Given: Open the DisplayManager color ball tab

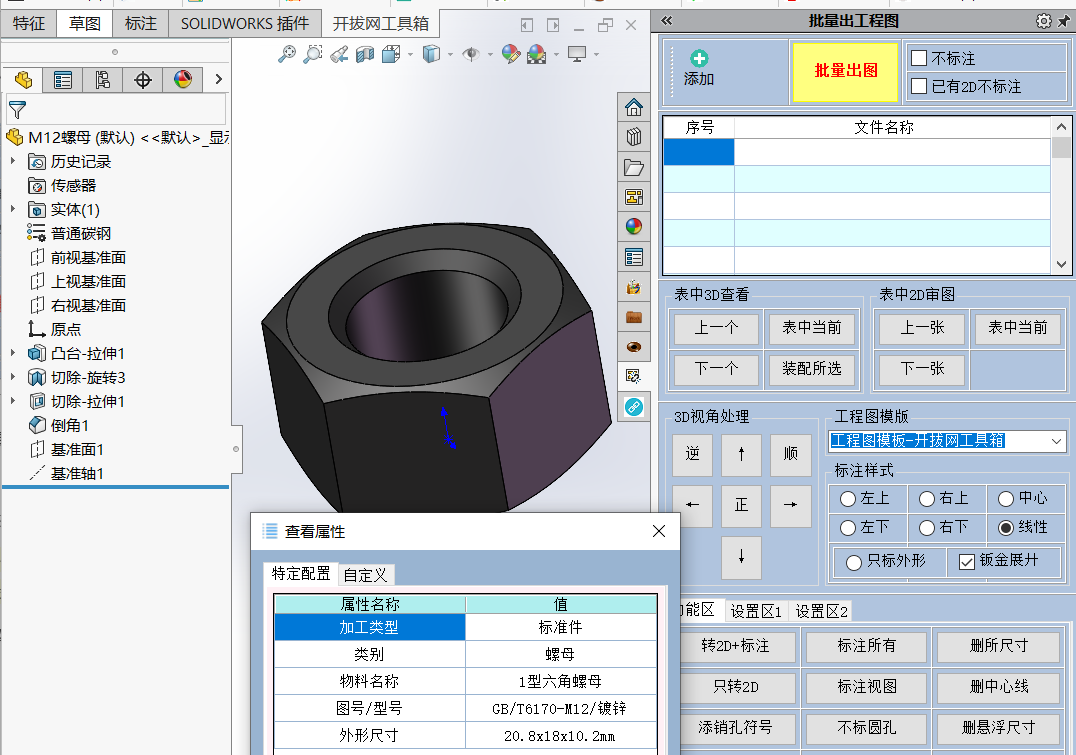Looking at the screenshot, I should (x=183, y=80).
